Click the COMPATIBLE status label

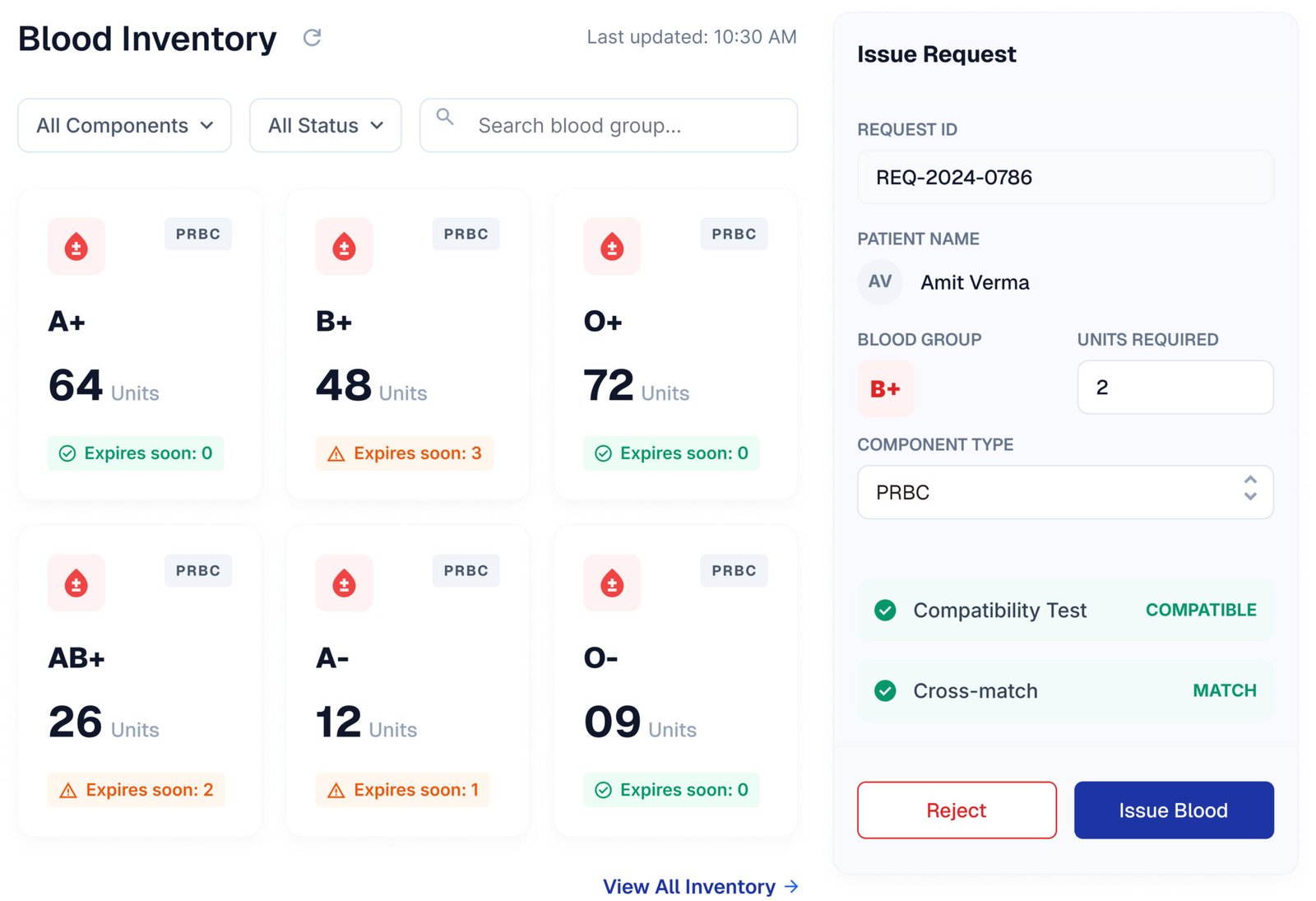click(1201, 610)
